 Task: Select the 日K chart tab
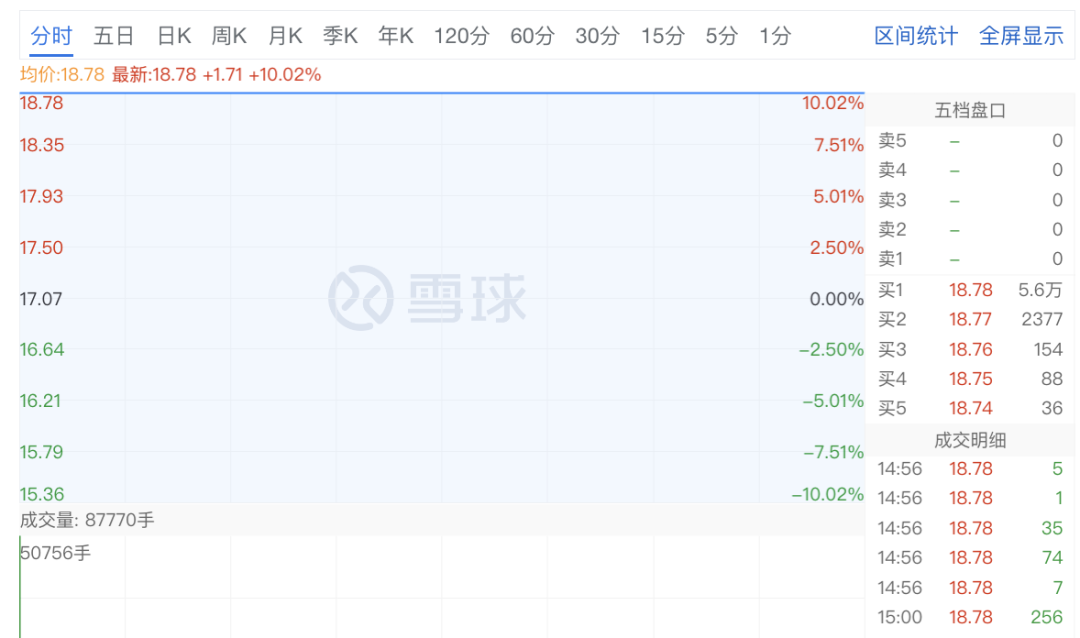coord(174,37)
